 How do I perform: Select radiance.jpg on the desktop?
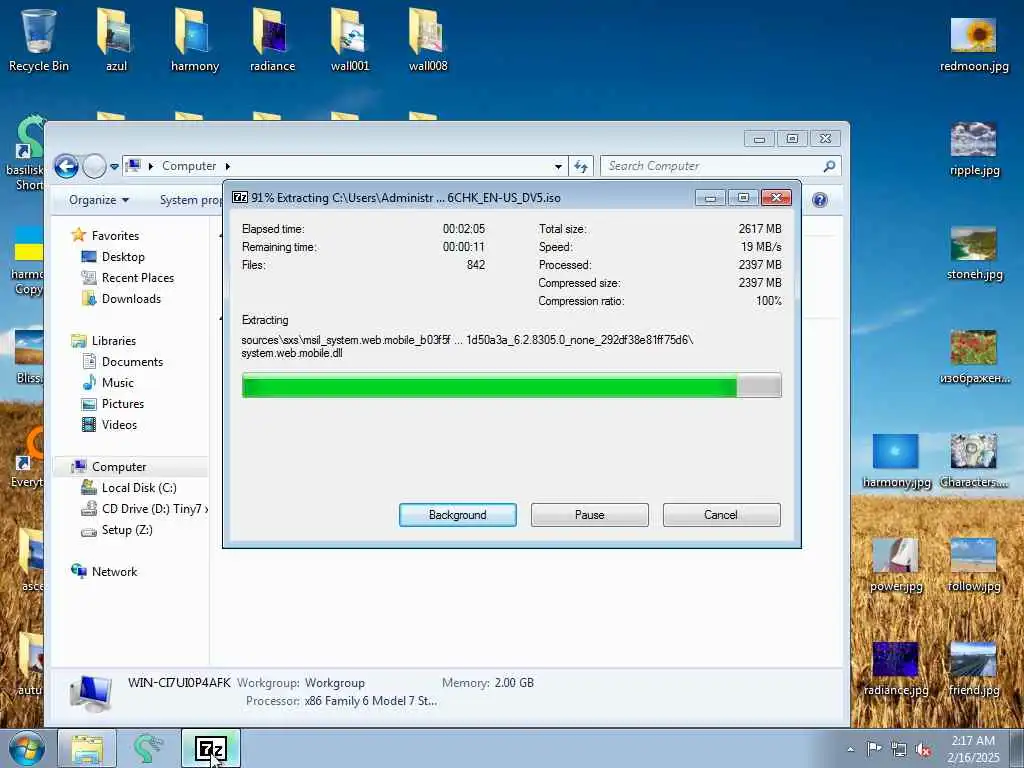896,669
